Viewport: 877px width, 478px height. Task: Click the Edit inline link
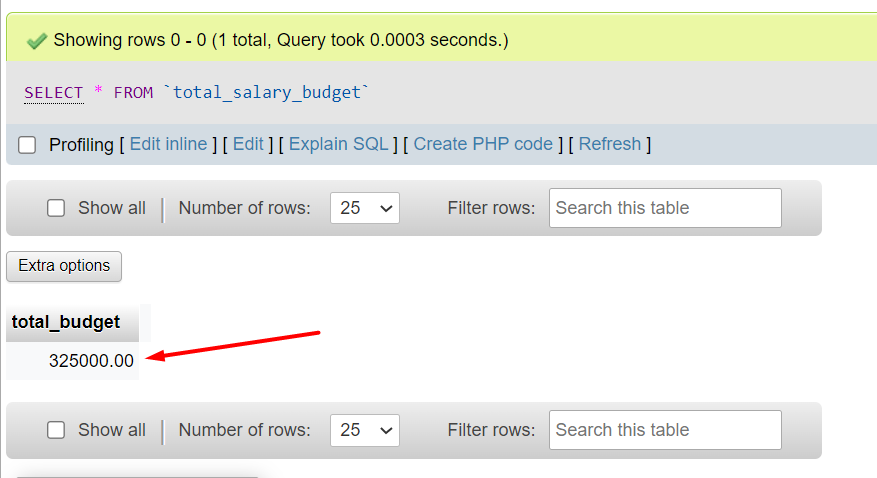coord(168,144)
